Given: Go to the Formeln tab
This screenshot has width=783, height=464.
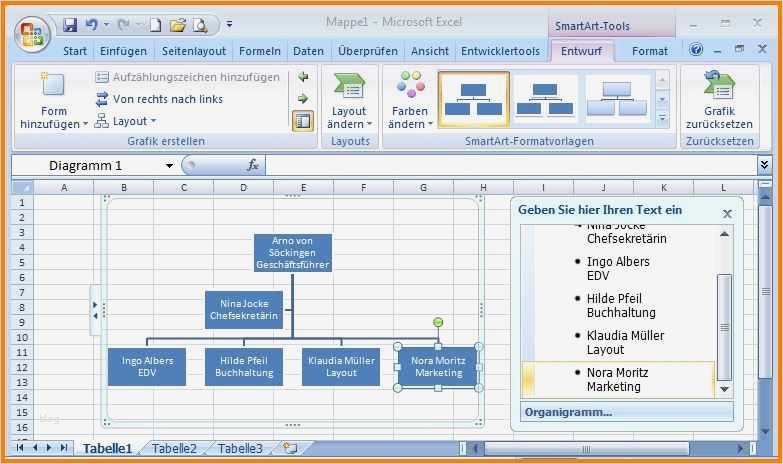Looking at the screenshot, I should tap(260, 51).
